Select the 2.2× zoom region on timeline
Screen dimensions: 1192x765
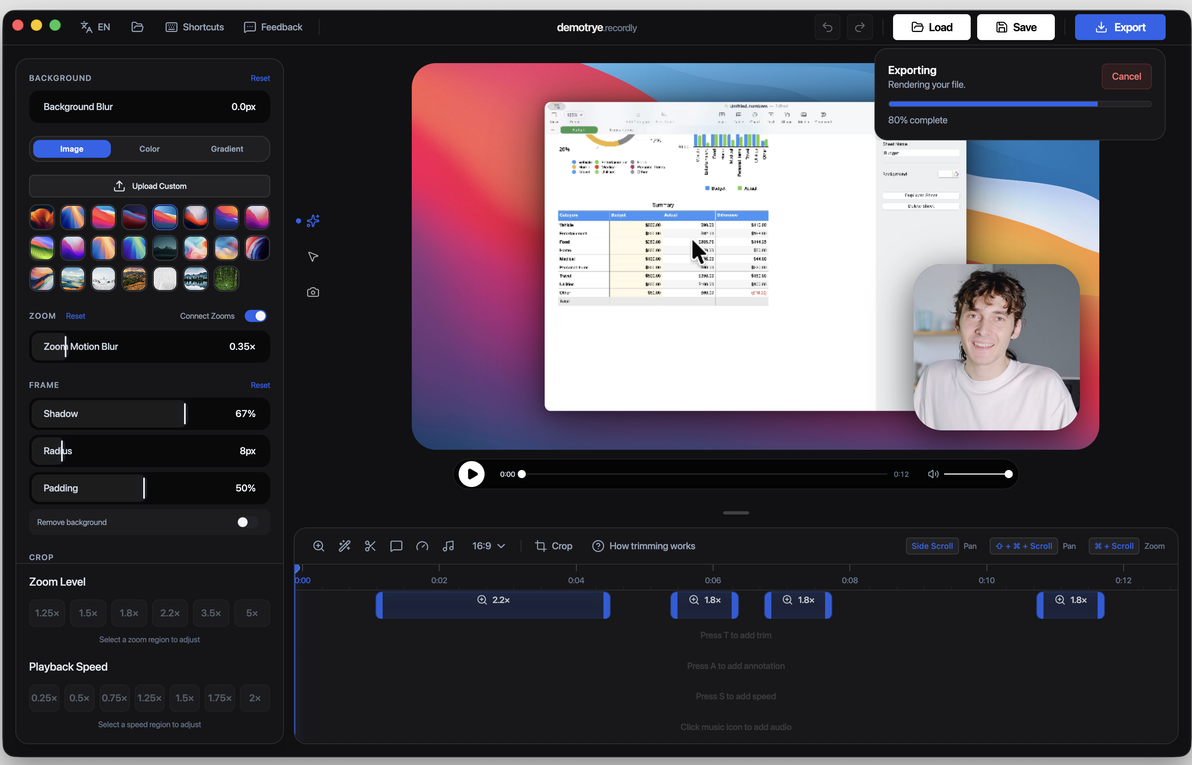[493, 605]
